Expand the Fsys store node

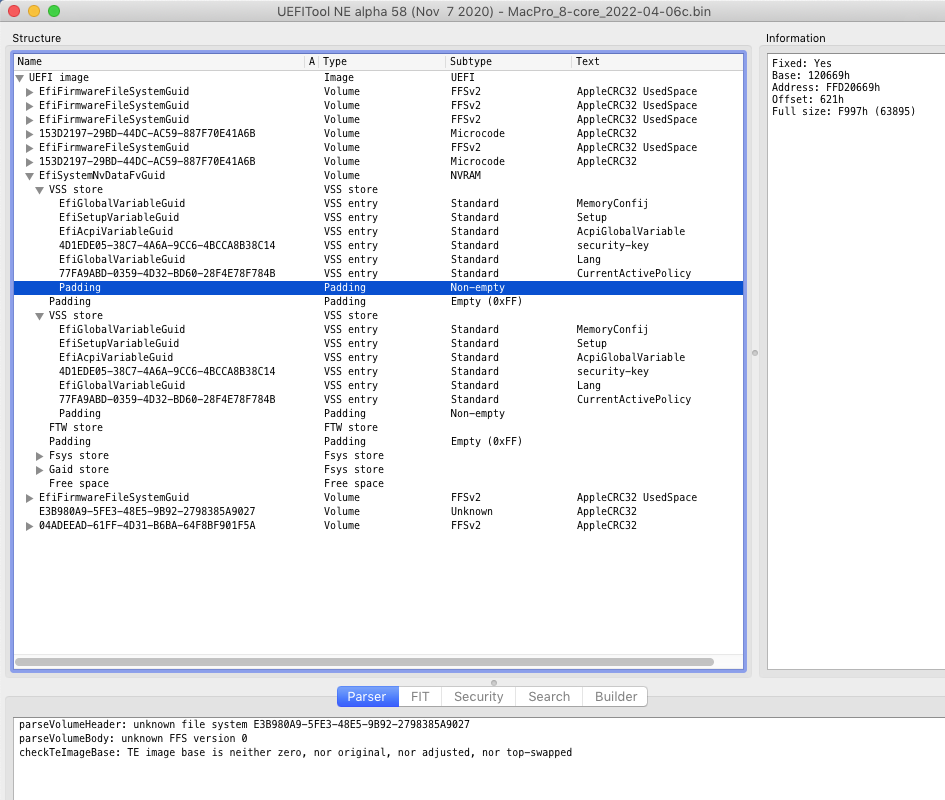[40, 456]
